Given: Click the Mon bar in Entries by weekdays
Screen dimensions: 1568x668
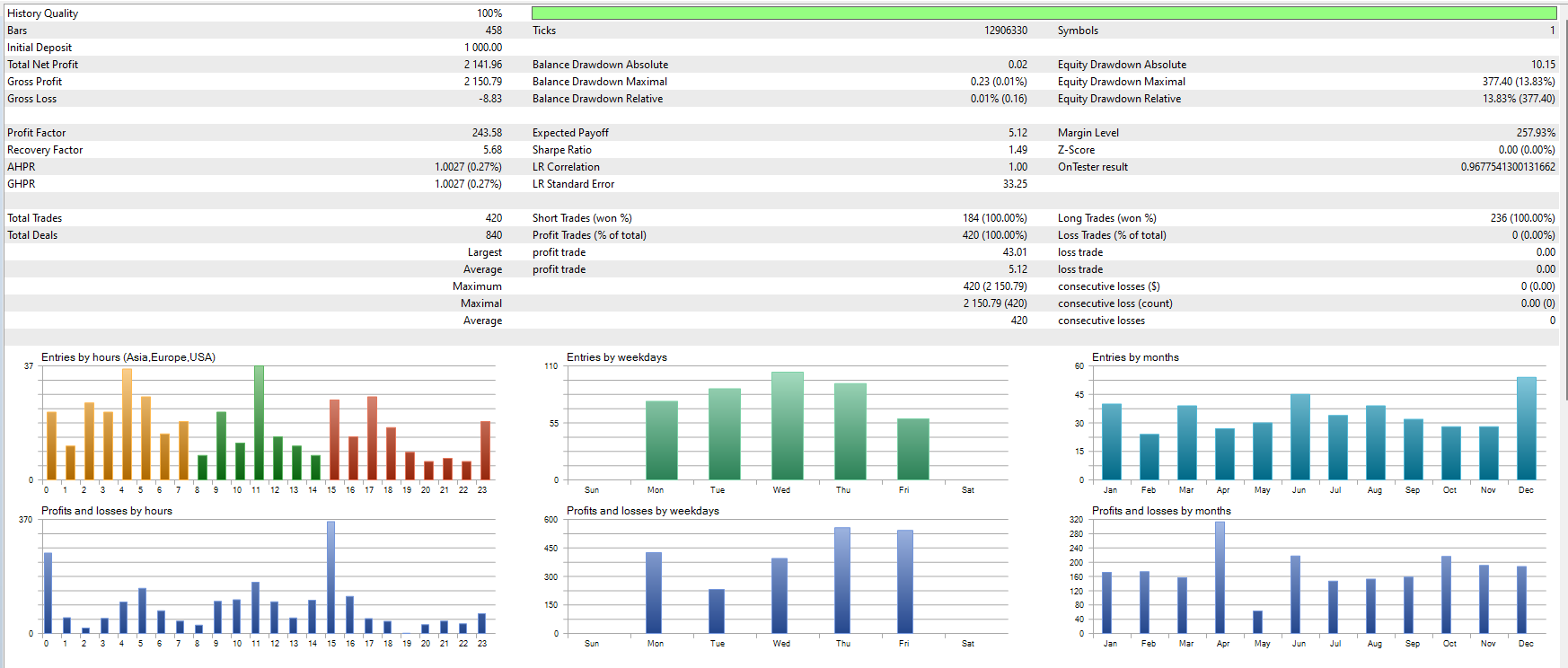Looking at the screenshot, I should coord(662,441).
